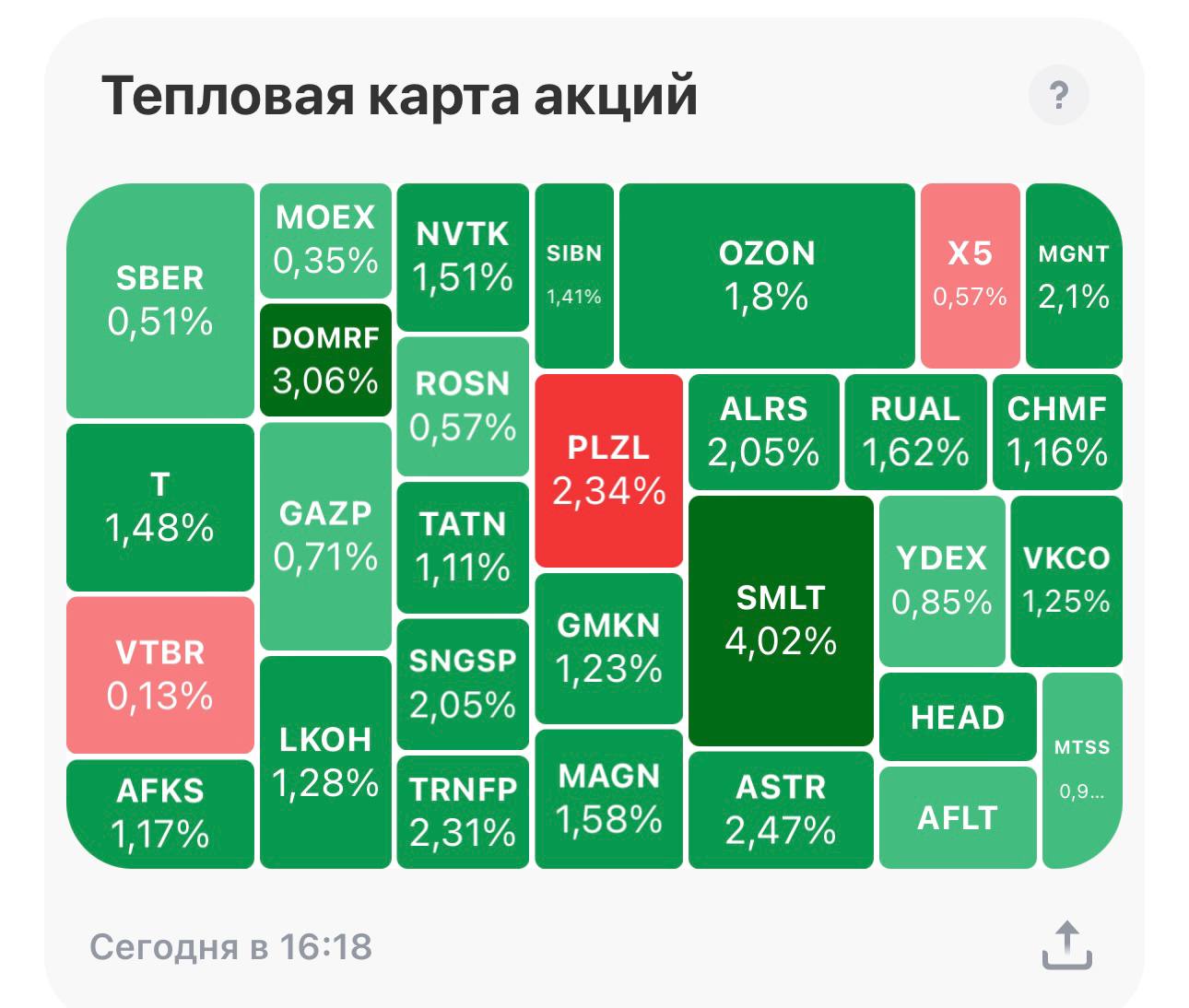
Task: Select the DOMRF 3,06% tile
Action: point(325,359)
